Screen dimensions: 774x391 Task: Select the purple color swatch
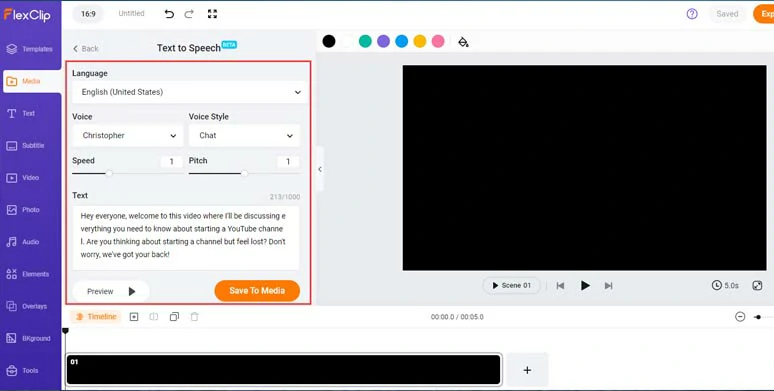pos(384,41)
